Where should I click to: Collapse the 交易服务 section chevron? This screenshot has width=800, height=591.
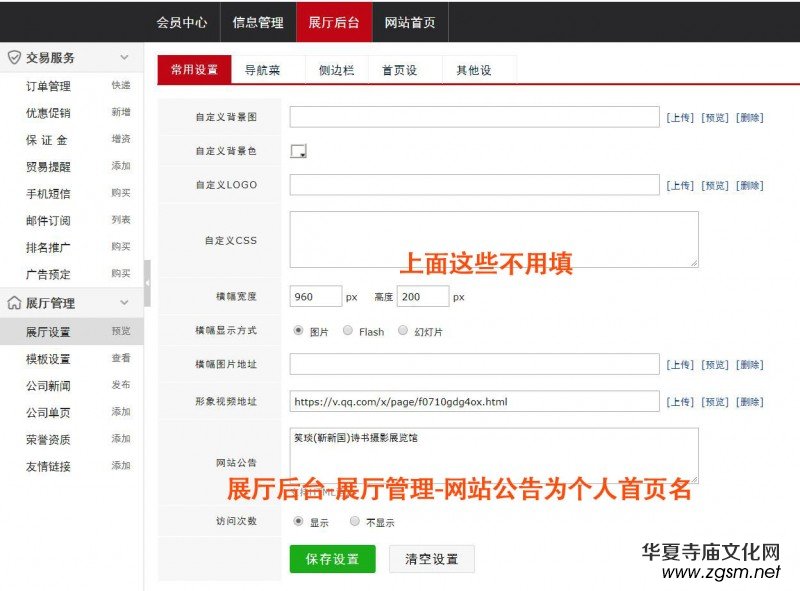(124, 58)
